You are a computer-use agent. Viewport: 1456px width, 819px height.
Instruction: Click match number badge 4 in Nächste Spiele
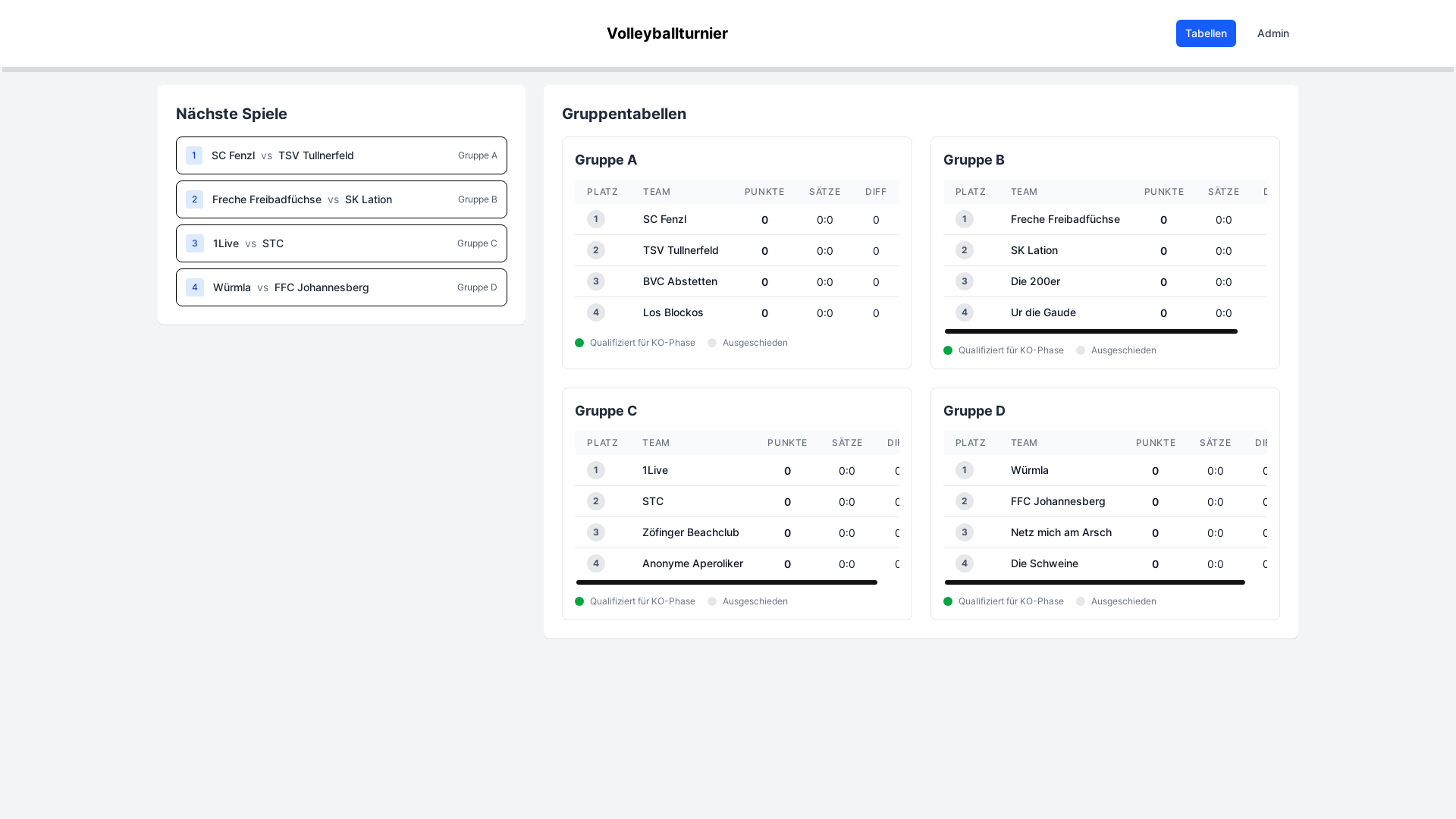[x=194, y=287]
